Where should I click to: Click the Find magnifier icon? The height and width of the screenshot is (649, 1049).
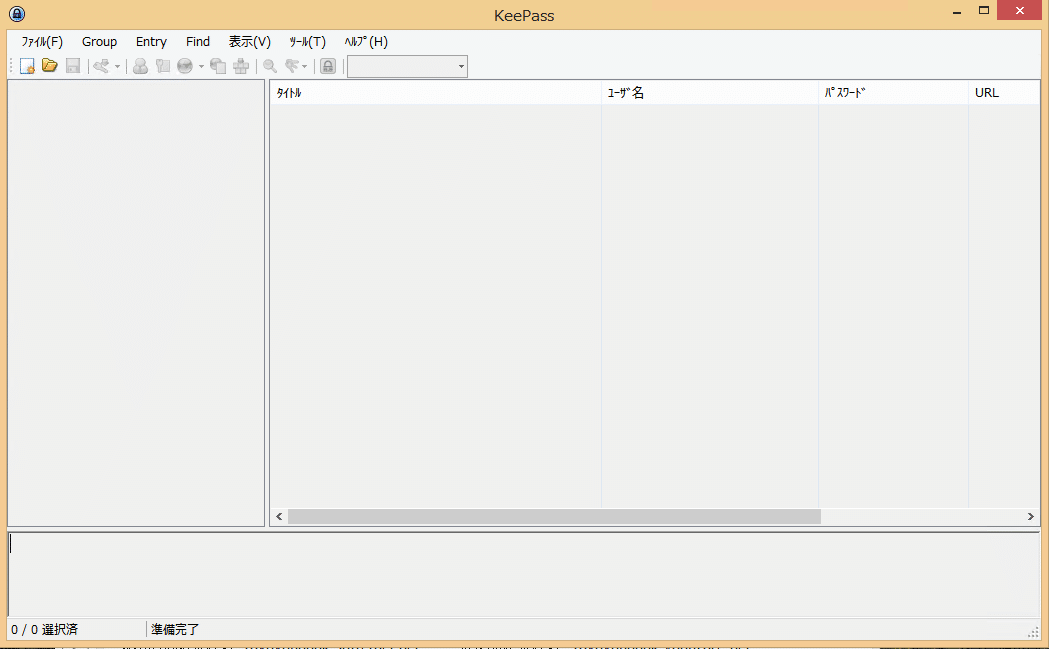(x=270, y=66)
